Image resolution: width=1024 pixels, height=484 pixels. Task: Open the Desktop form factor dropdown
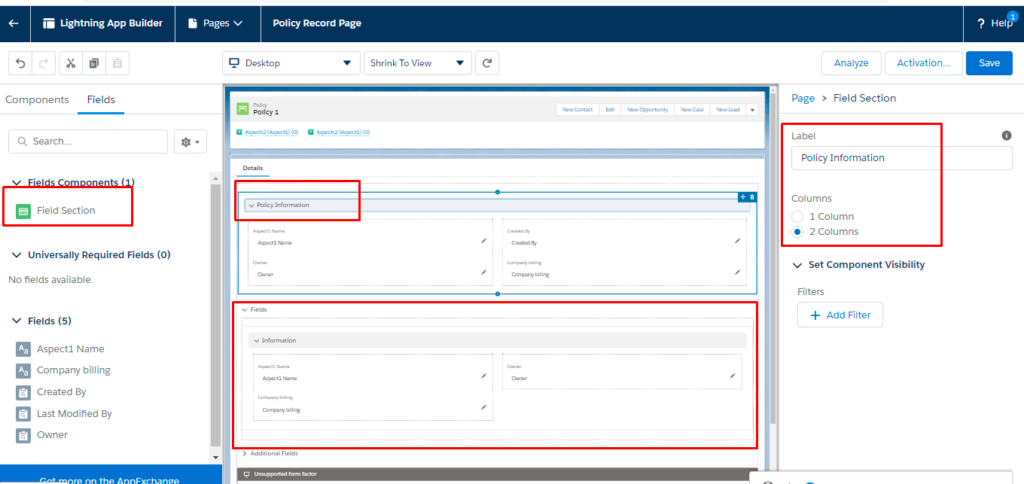tap(291, 63)
